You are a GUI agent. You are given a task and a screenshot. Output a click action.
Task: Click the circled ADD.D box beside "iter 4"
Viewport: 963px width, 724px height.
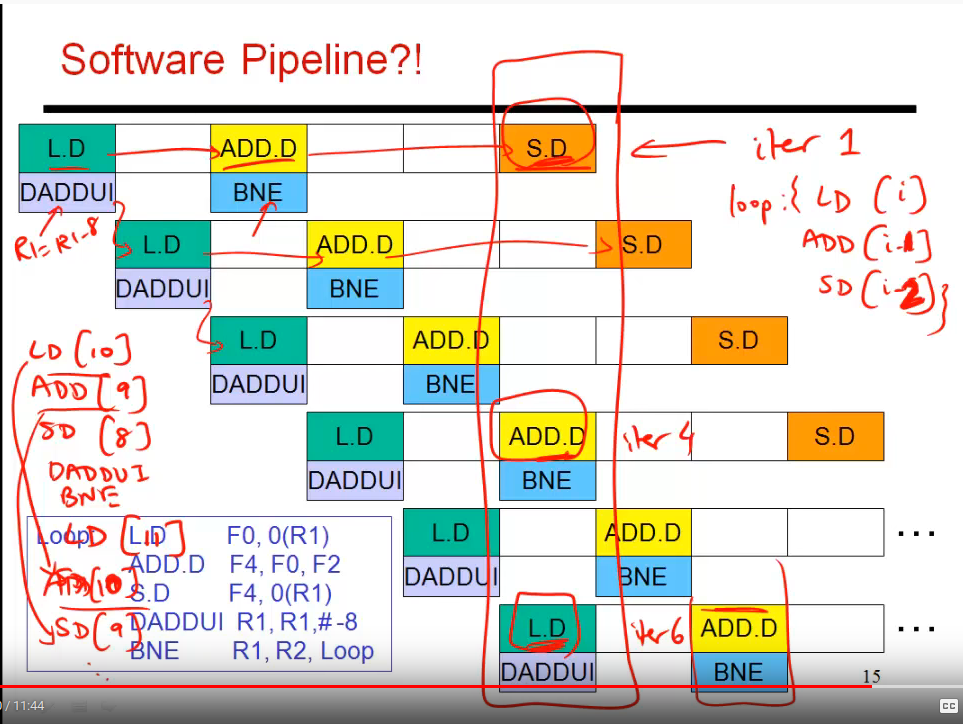point(546,436)
